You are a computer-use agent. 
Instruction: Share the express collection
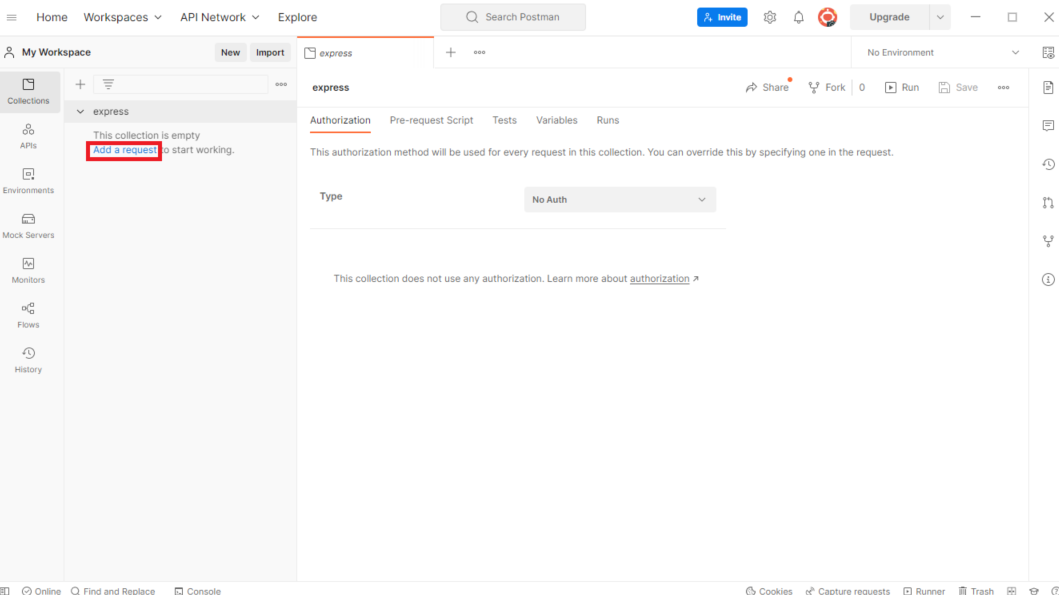(x=767, y=88)
